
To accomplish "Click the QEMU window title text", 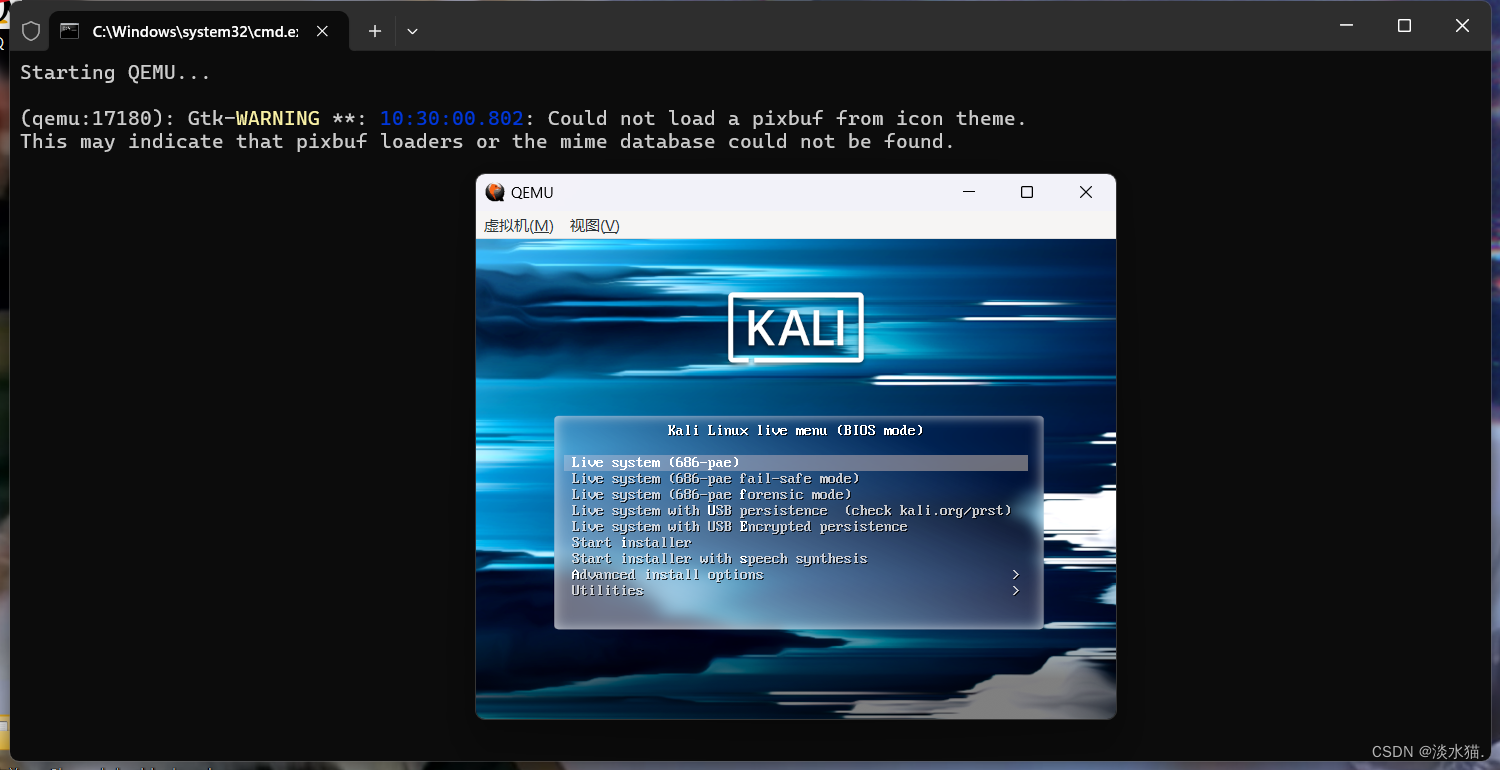I will point(532,193).
